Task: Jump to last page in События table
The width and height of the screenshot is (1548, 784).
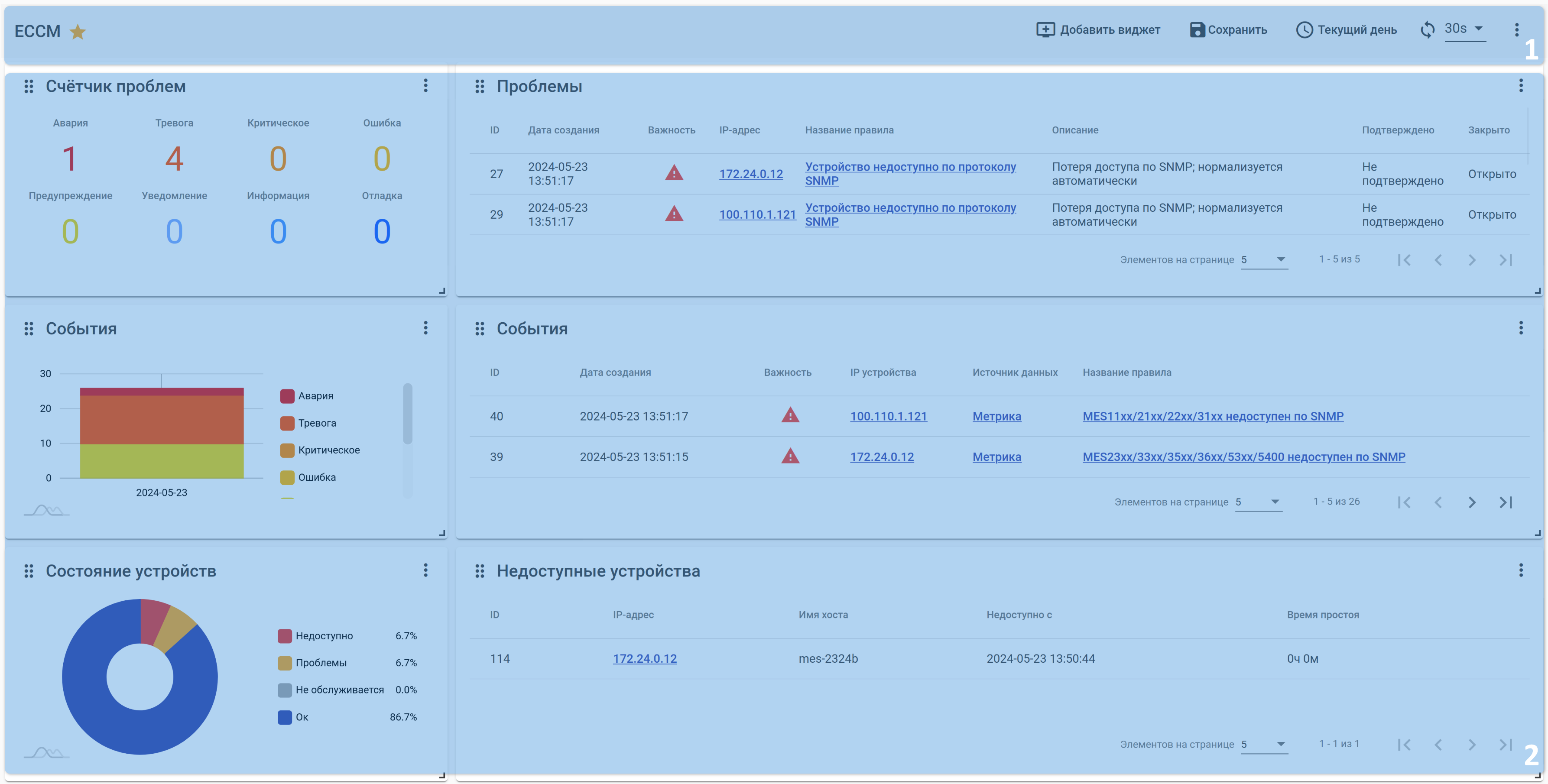Action: (1506, 502)
